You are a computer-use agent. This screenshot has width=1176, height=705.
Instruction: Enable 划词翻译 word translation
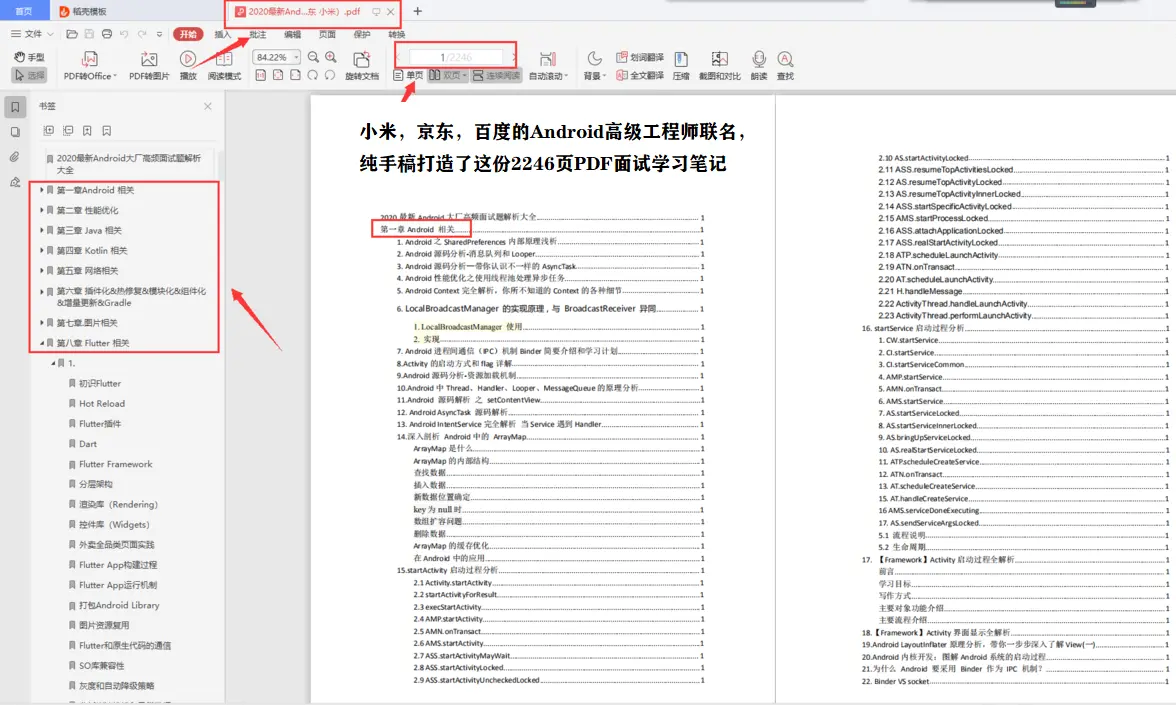pyautogui.click(x=640, y=57)
